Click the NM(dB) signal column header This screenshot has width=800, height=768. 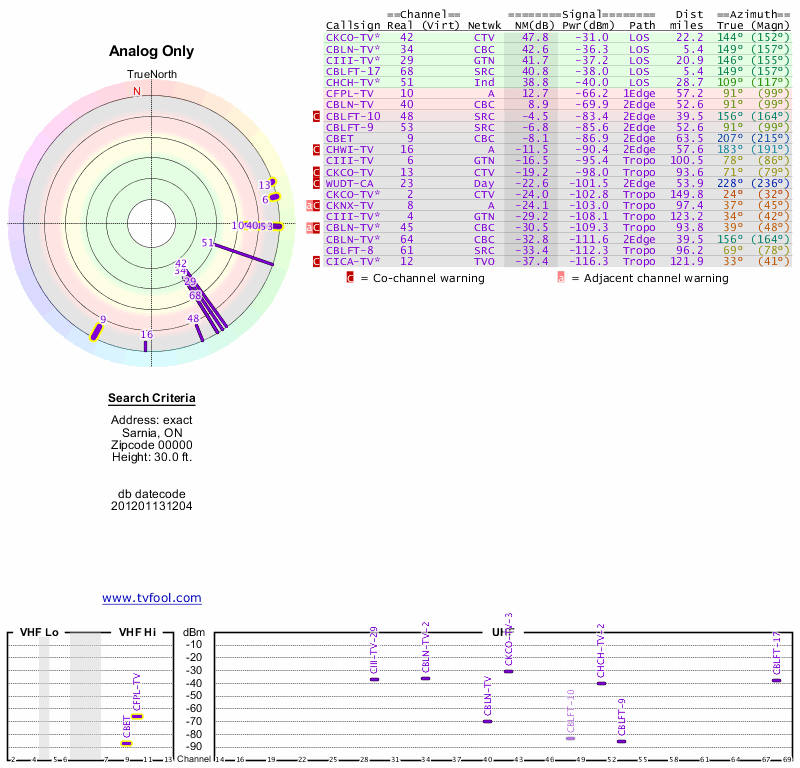click(x=527, y=25)
